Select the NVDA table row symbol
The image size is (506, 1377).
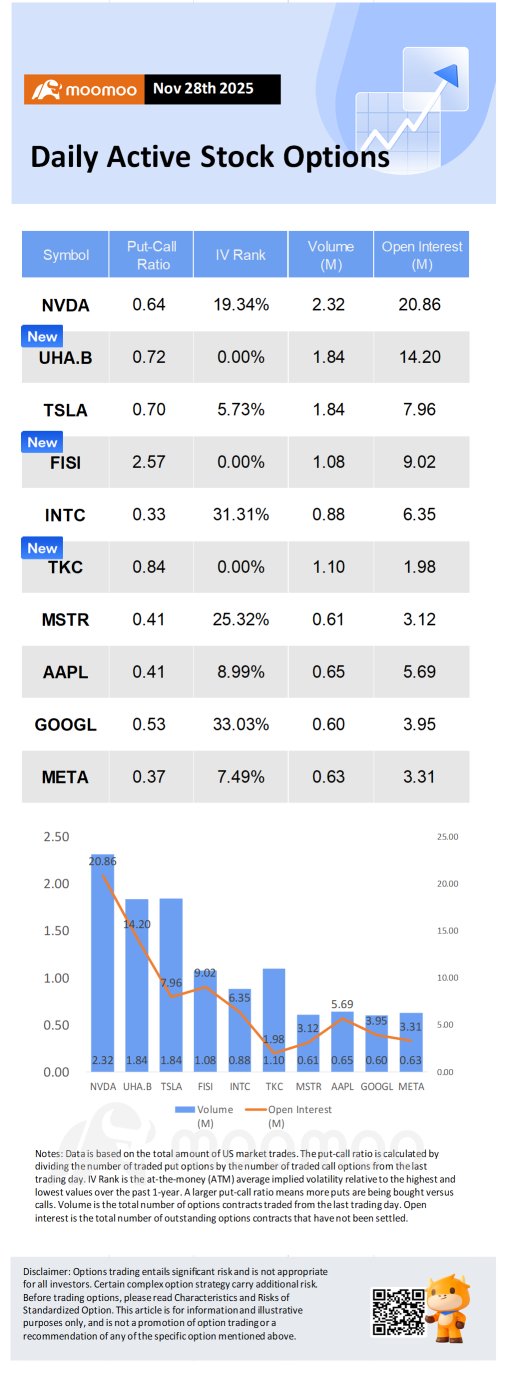(x=66, y=305)
